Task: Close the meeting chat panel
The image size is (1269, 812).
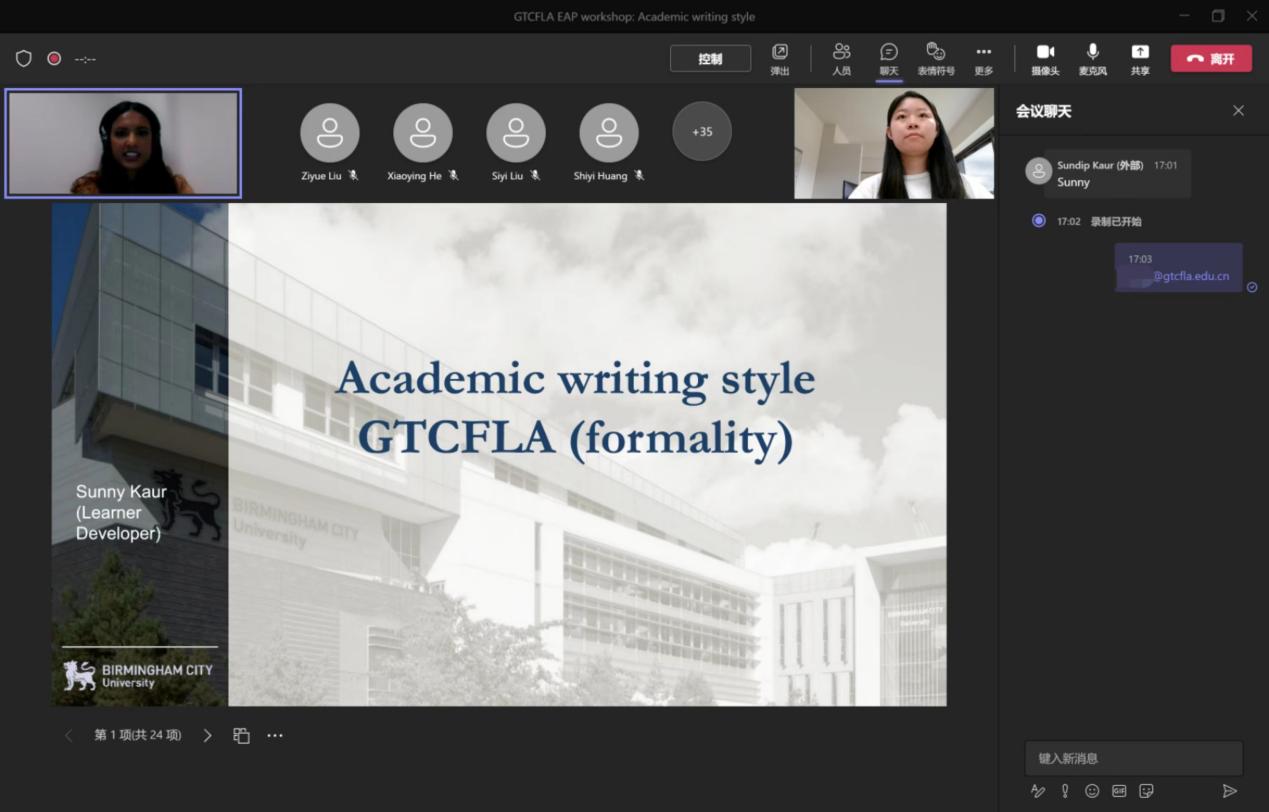Action: coord(1238,111)
